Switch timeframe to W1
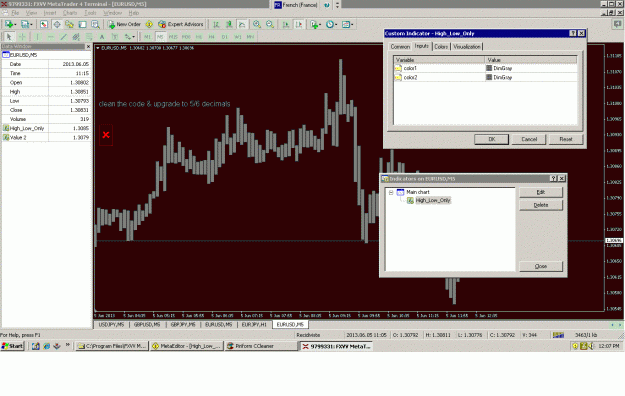 (x=238, y=37)
